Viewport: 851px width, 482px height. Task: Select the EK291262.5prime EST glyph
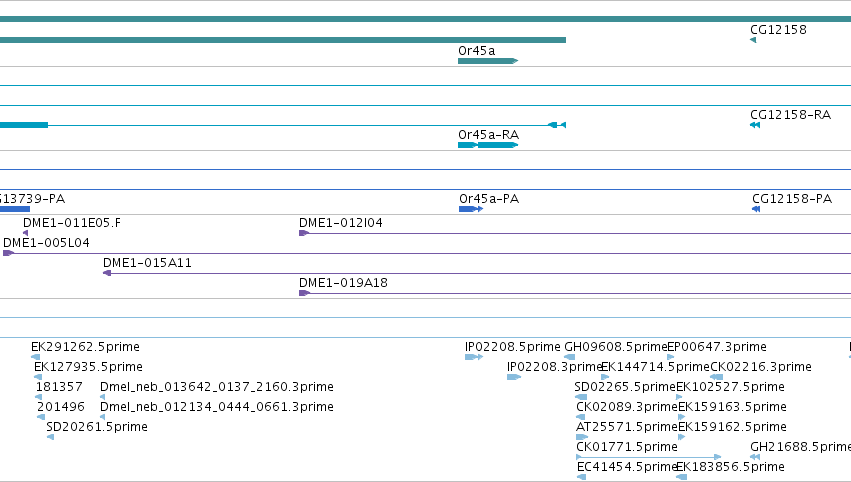point(35,357)
